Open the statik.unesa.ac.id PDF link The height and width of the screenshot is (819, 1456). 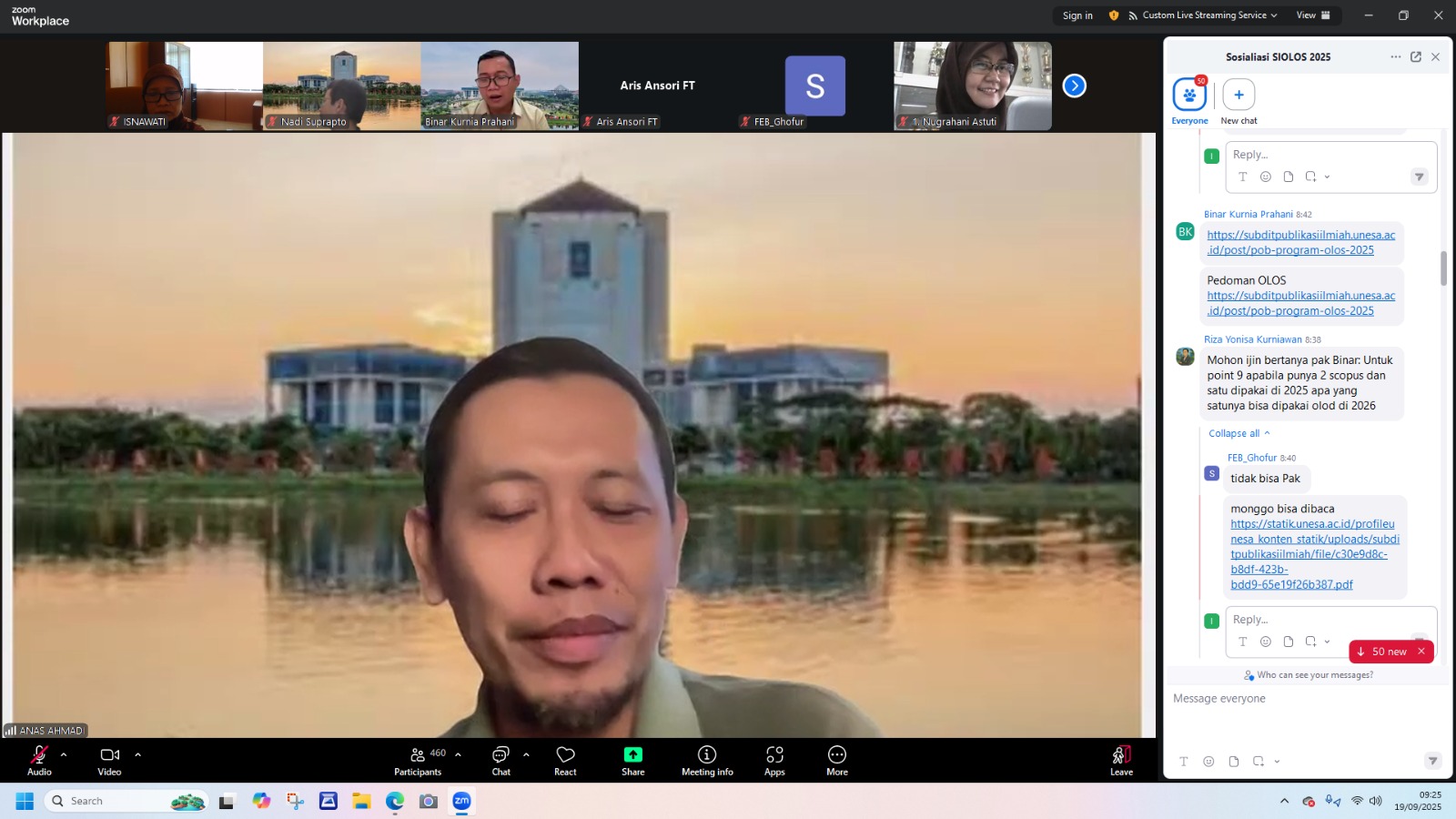[1313, 554]
